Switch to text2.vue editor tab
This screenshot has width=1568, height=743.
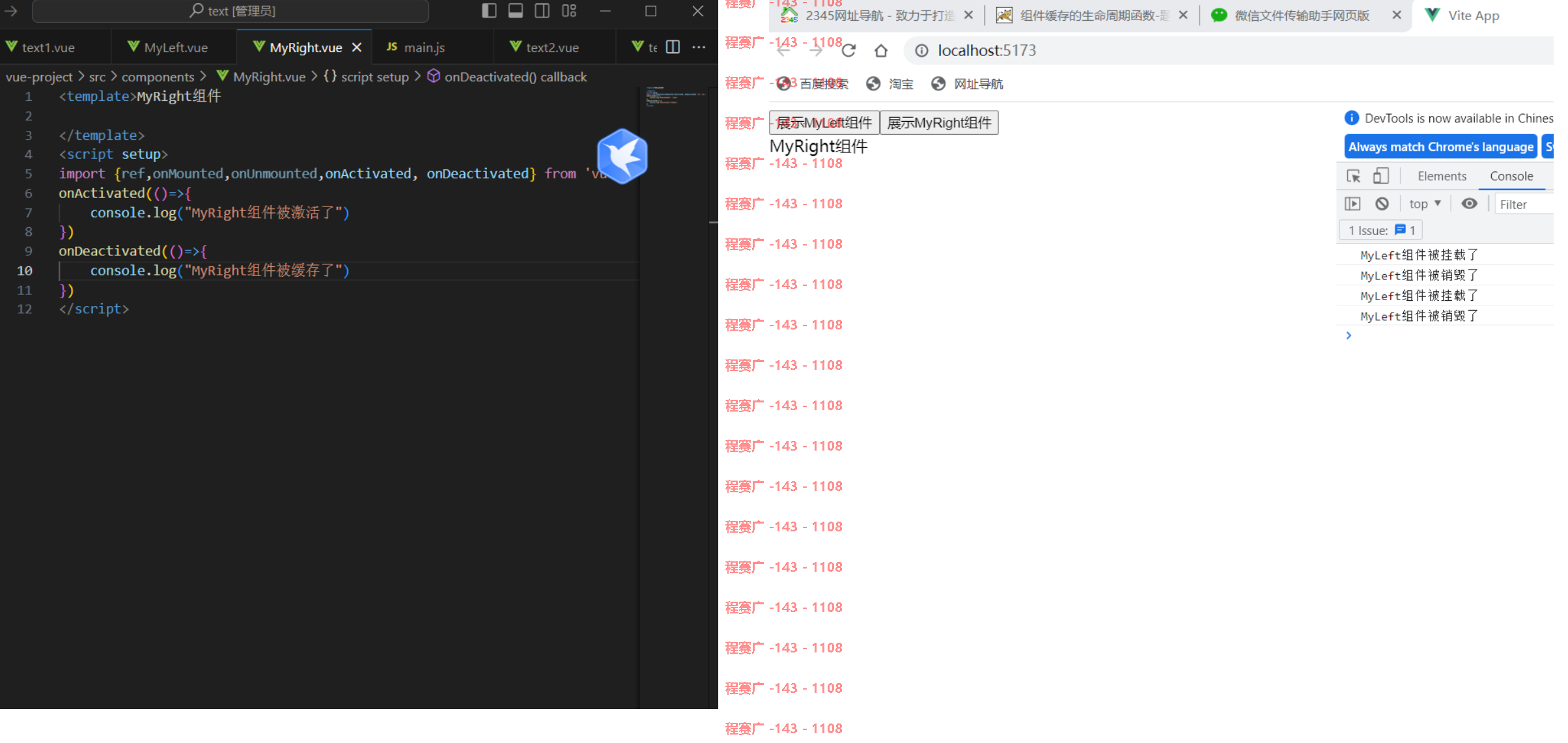point(552,48)
